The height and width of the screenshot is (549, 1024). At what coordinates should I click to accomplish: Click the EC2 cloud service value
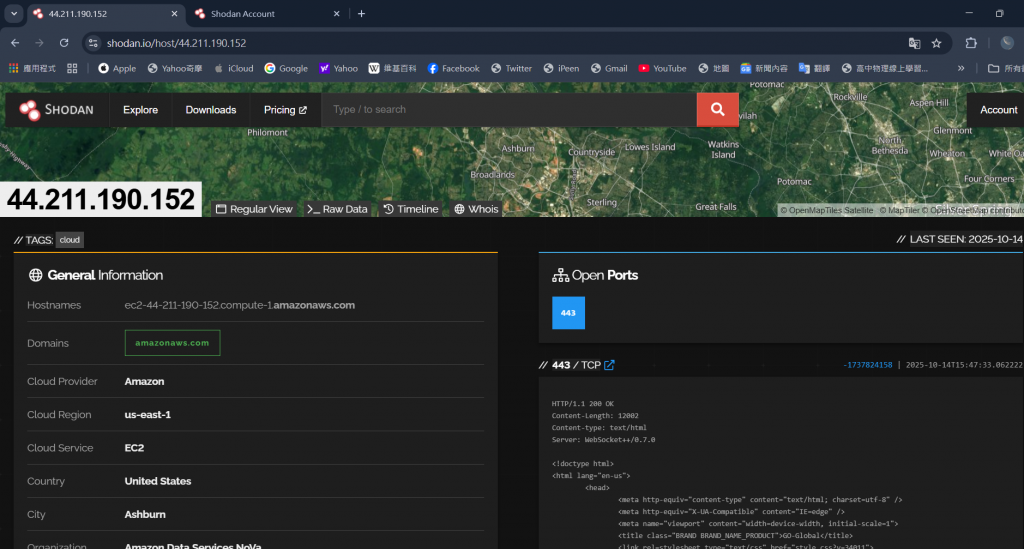point(134,448)
